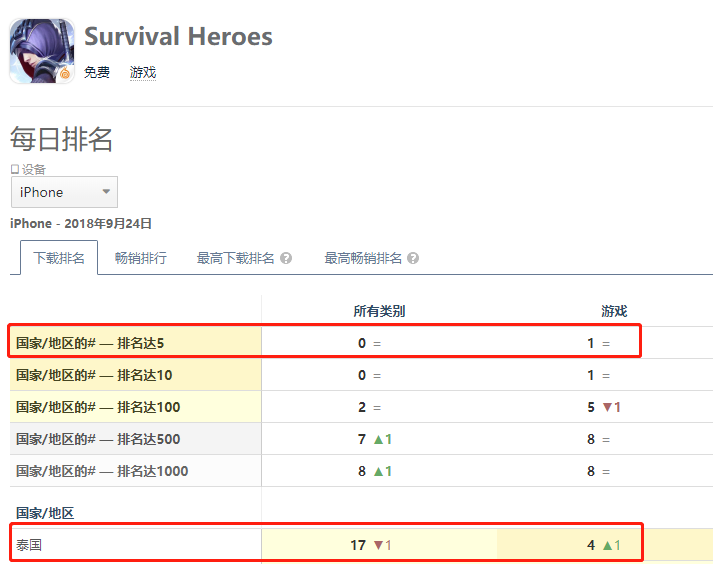
Task: Click red down arrow in 排名达100 row
Action: [608, 407]
